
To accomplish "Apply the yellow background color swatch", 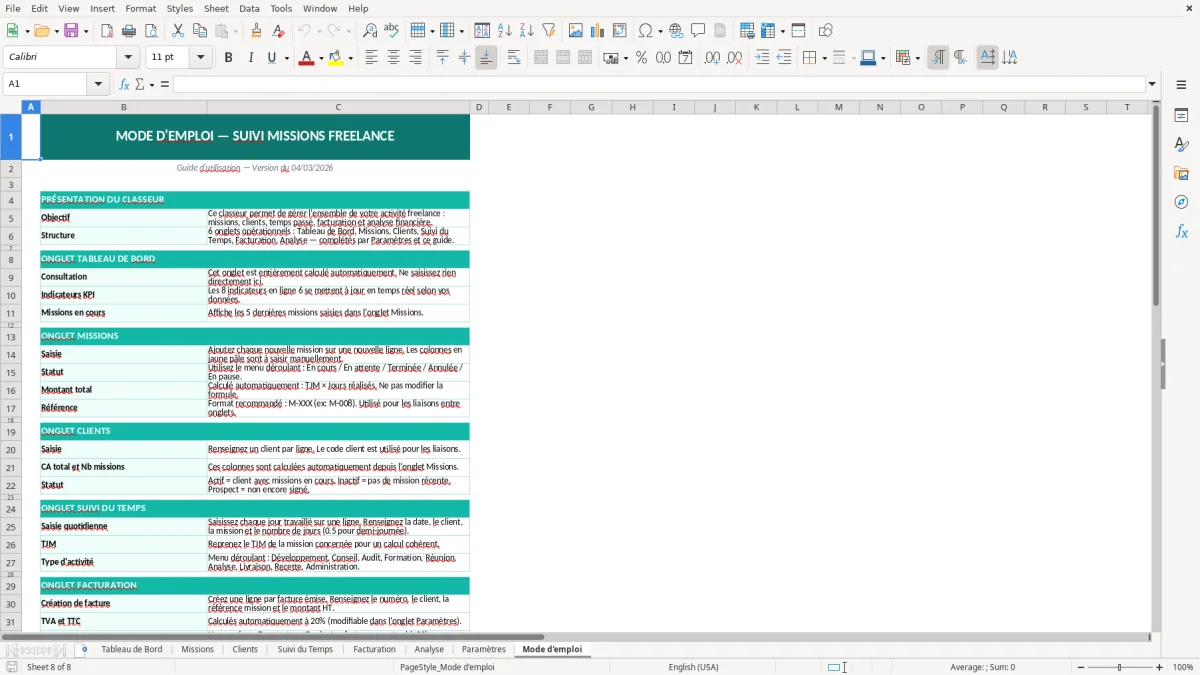I will [336, 58].
